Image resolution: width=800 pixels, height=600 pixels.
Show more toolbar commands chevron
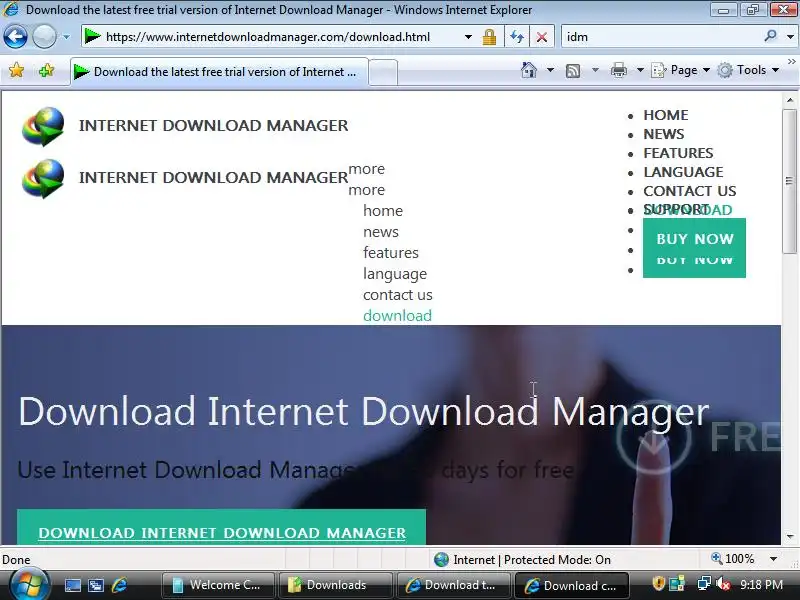[x=791, y=61]
